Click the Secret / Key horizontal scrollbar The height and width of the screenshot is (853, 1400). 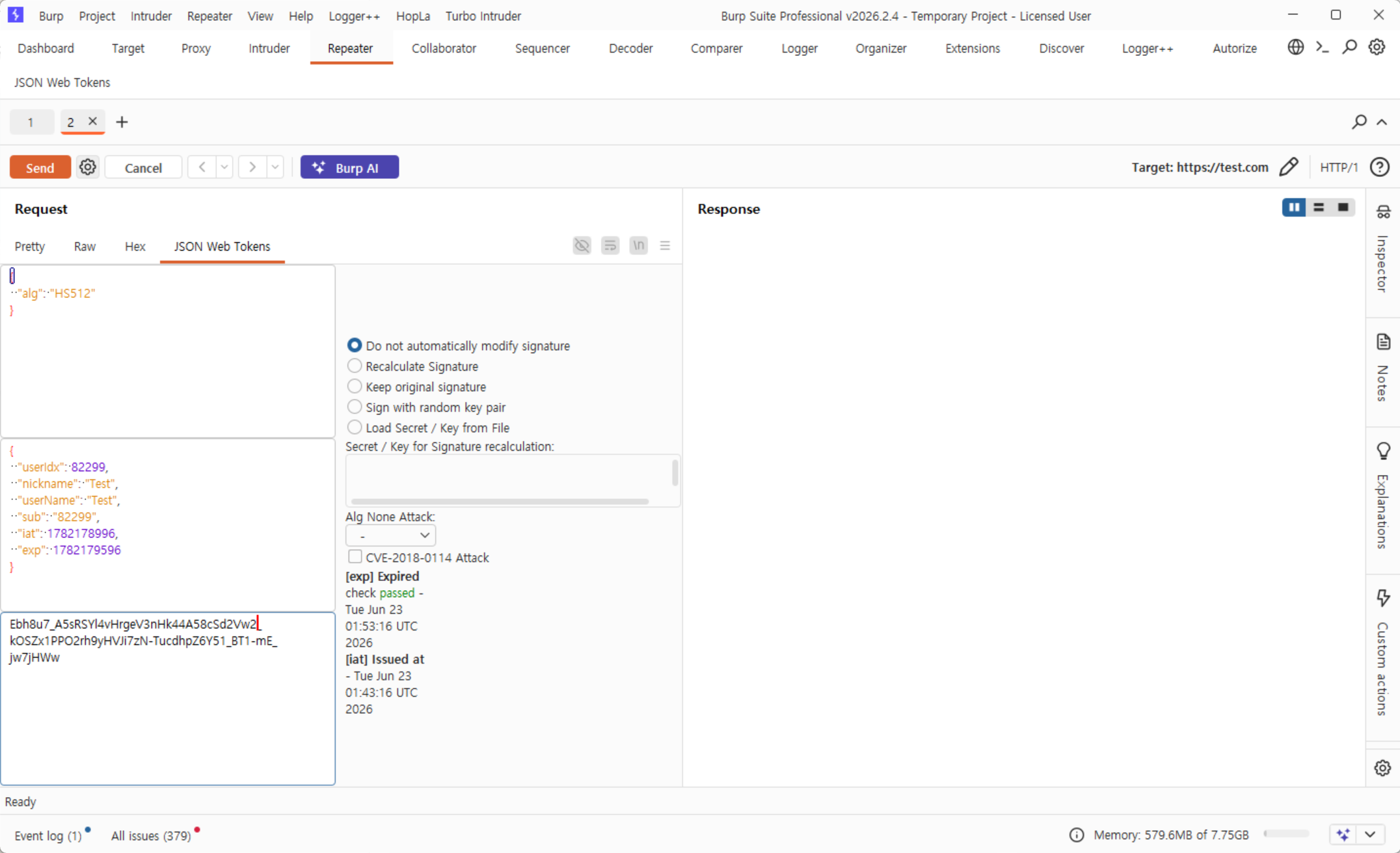click(x=500, y=502)
